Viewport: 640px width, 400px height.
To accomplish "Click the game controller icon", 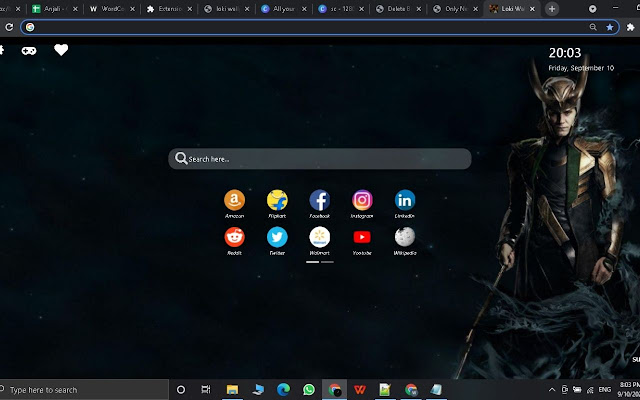I will (x=29, y=51).
